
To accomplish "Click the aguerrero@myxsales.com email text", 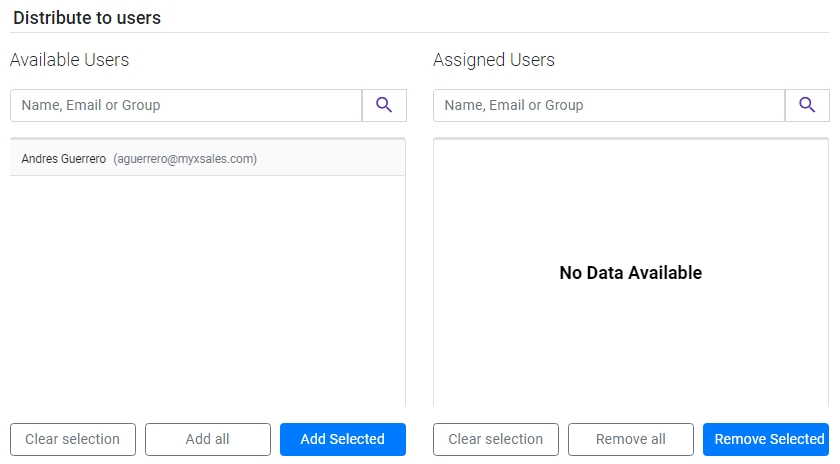I will coord(185,159).
